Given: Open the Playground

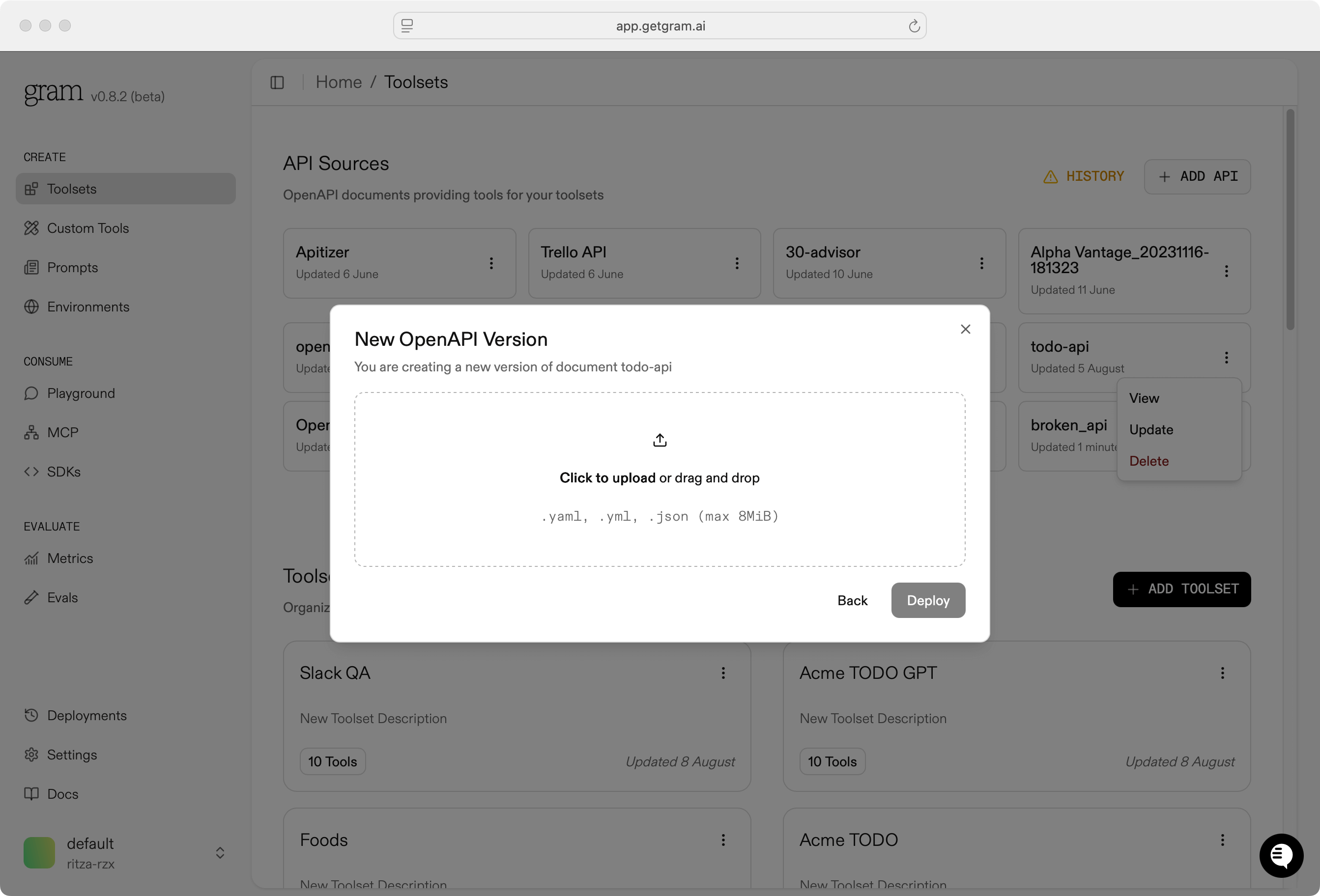Looking at the screenshot, I should click(x=81, y=393).
